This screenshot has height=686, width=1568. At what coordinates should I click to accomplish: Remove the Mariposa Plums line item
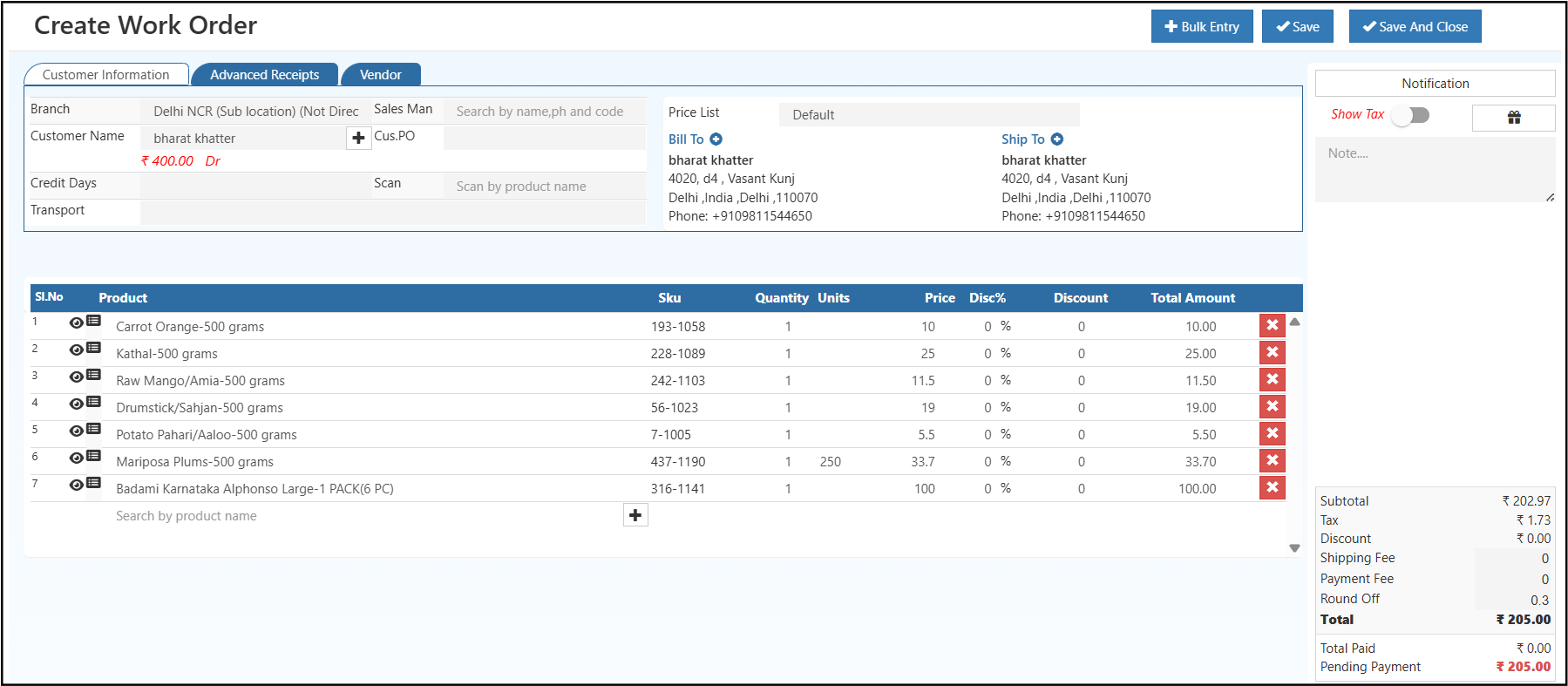[1273, 460]
